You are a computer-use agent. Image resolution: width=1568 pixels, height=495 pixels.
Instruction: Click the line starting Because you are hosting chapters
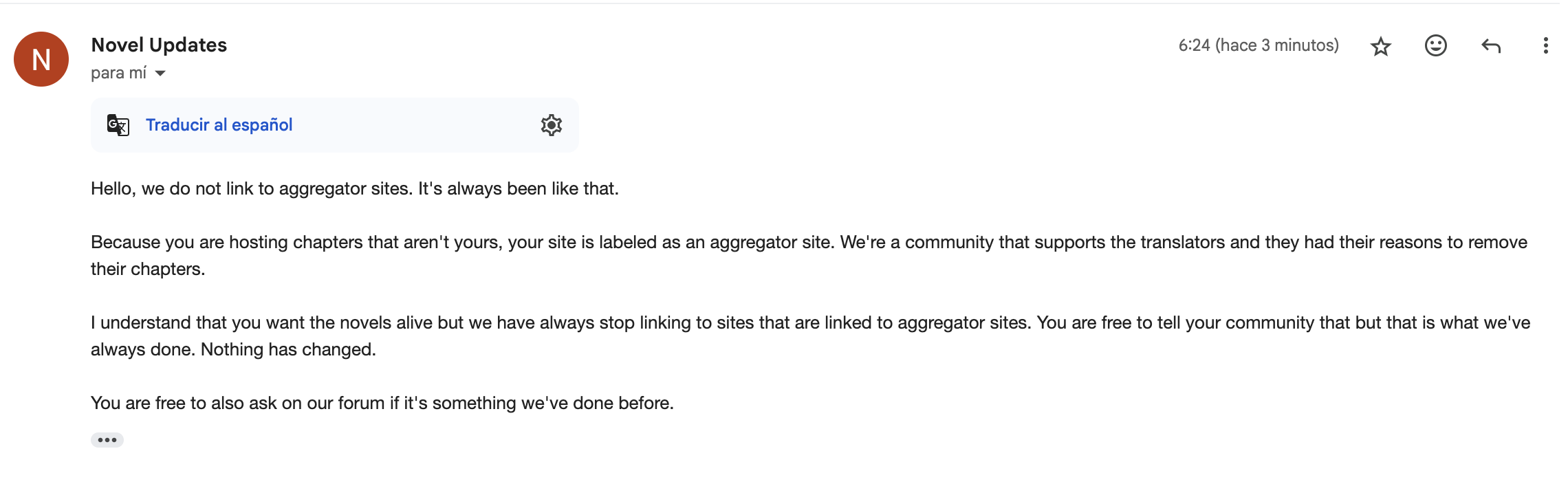tap(809, 242)
